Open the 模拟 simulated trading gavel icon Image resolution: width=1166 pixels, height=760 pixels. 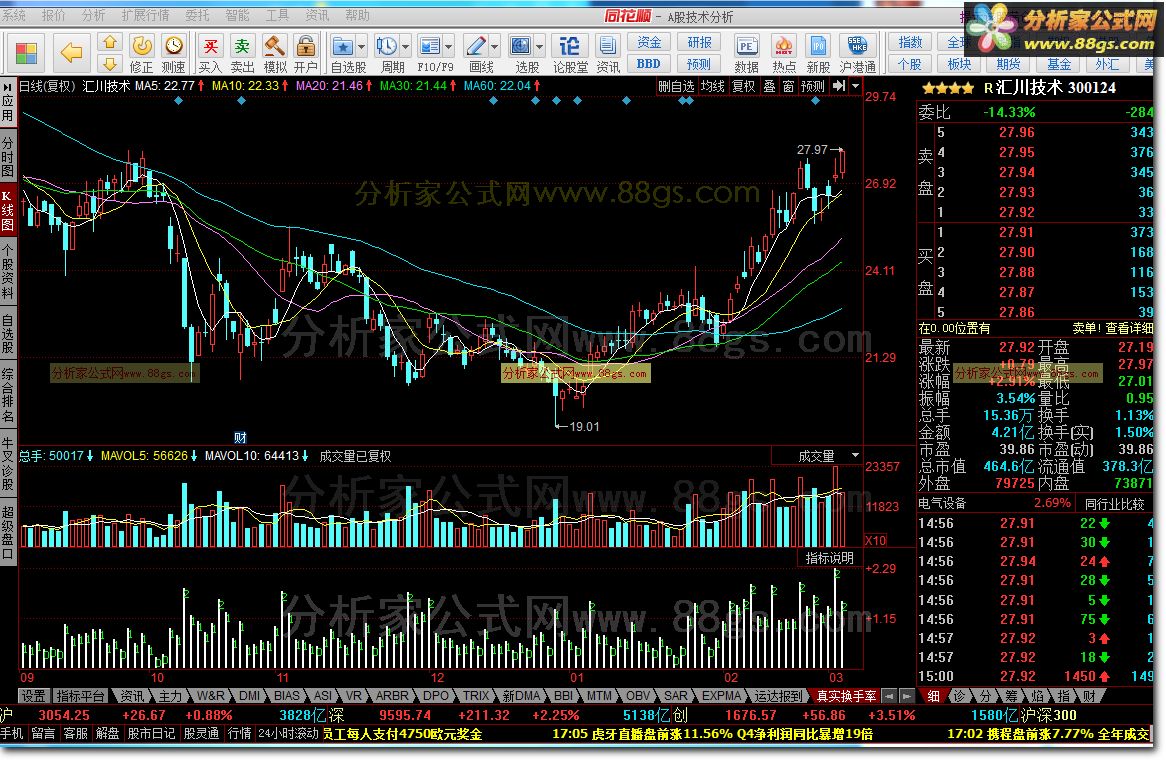click(x=274, y=53)
